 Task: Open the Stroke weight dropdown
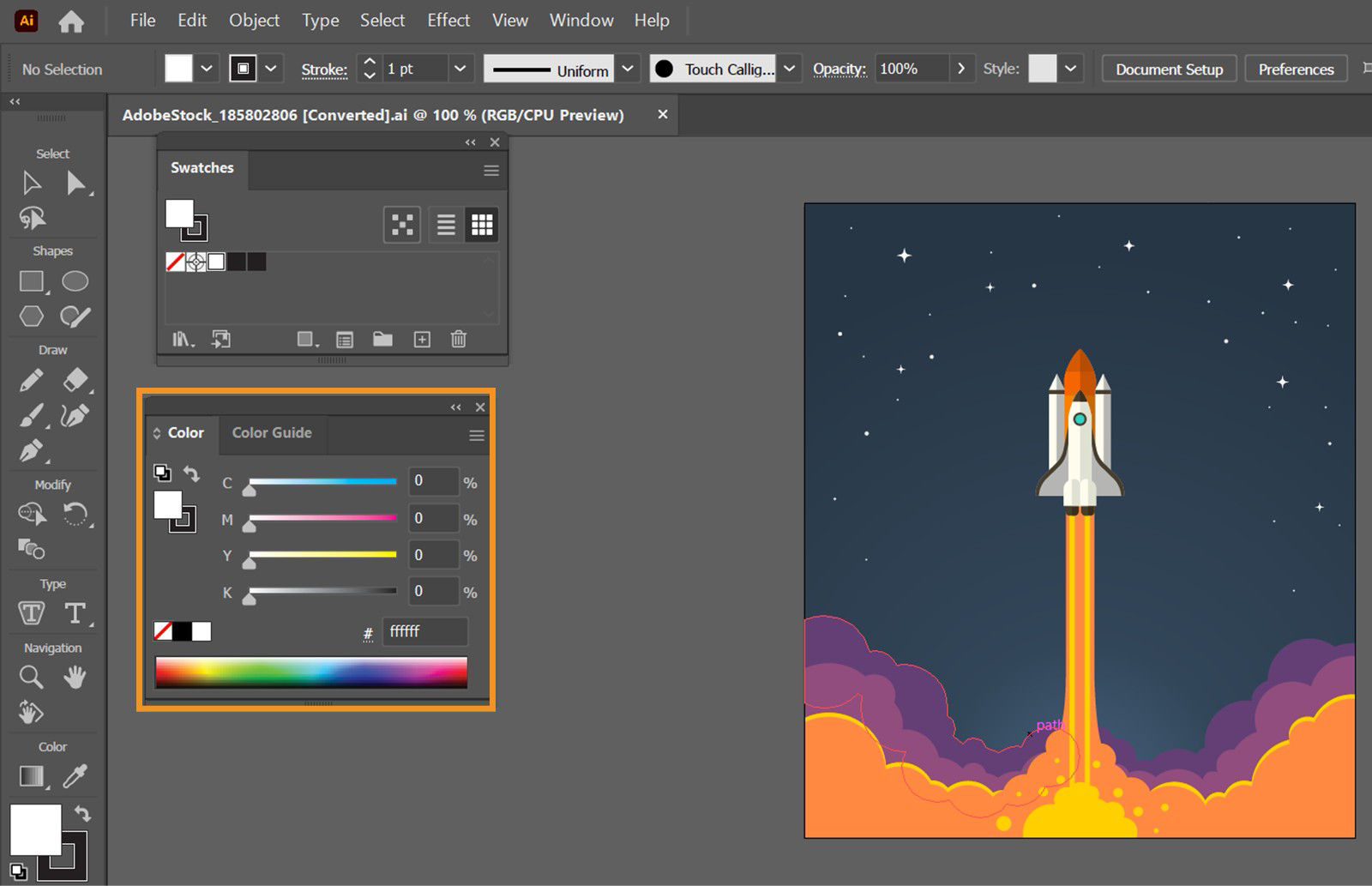coord(460,69)
